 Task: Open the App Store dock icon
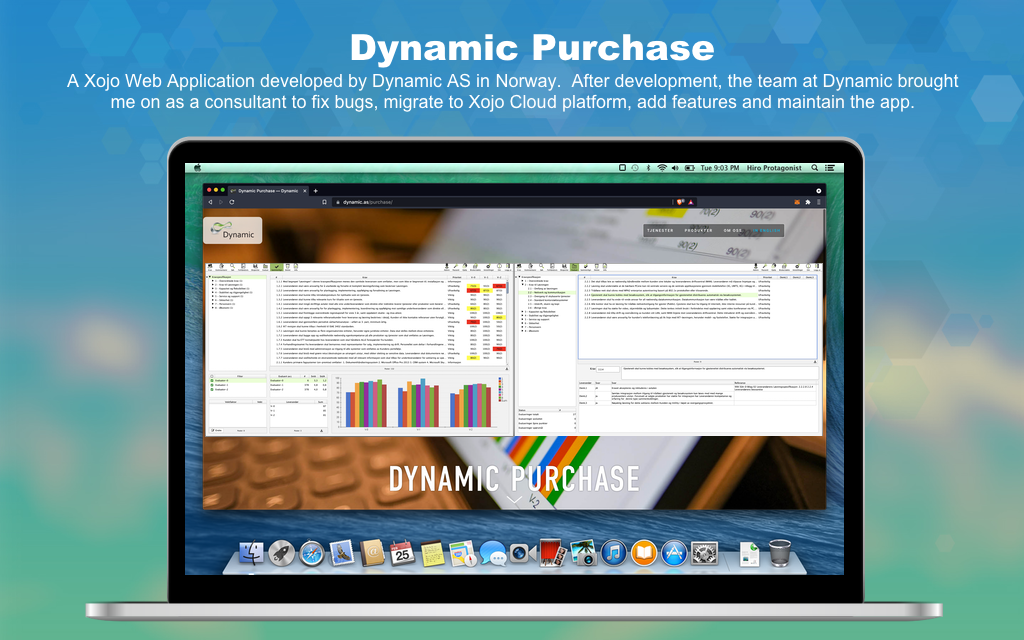coord(673,552)
